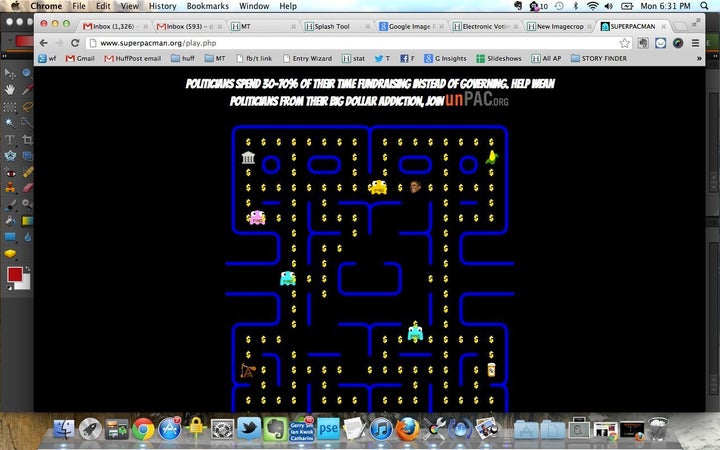Open the 'HuffPost email' bookmark
This screenshot has width=720, height=450.
coord(132,58)
